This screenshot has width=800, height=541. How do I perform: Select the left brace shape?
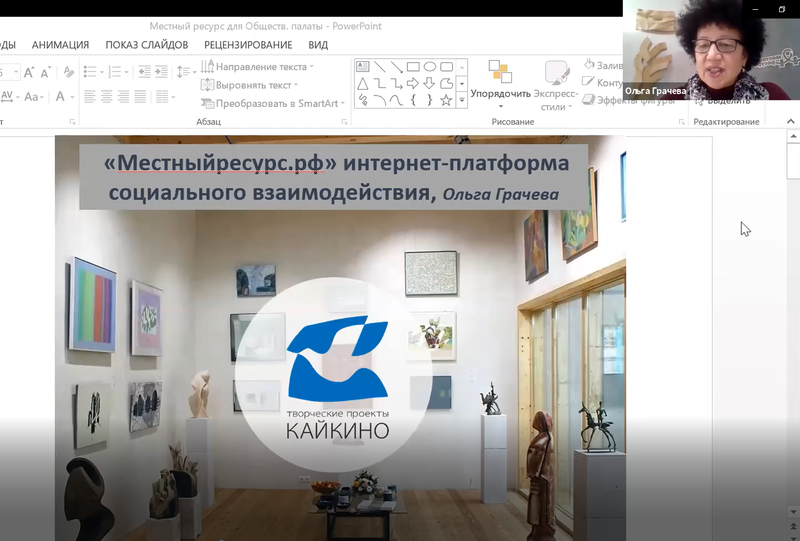coord(413,100)
